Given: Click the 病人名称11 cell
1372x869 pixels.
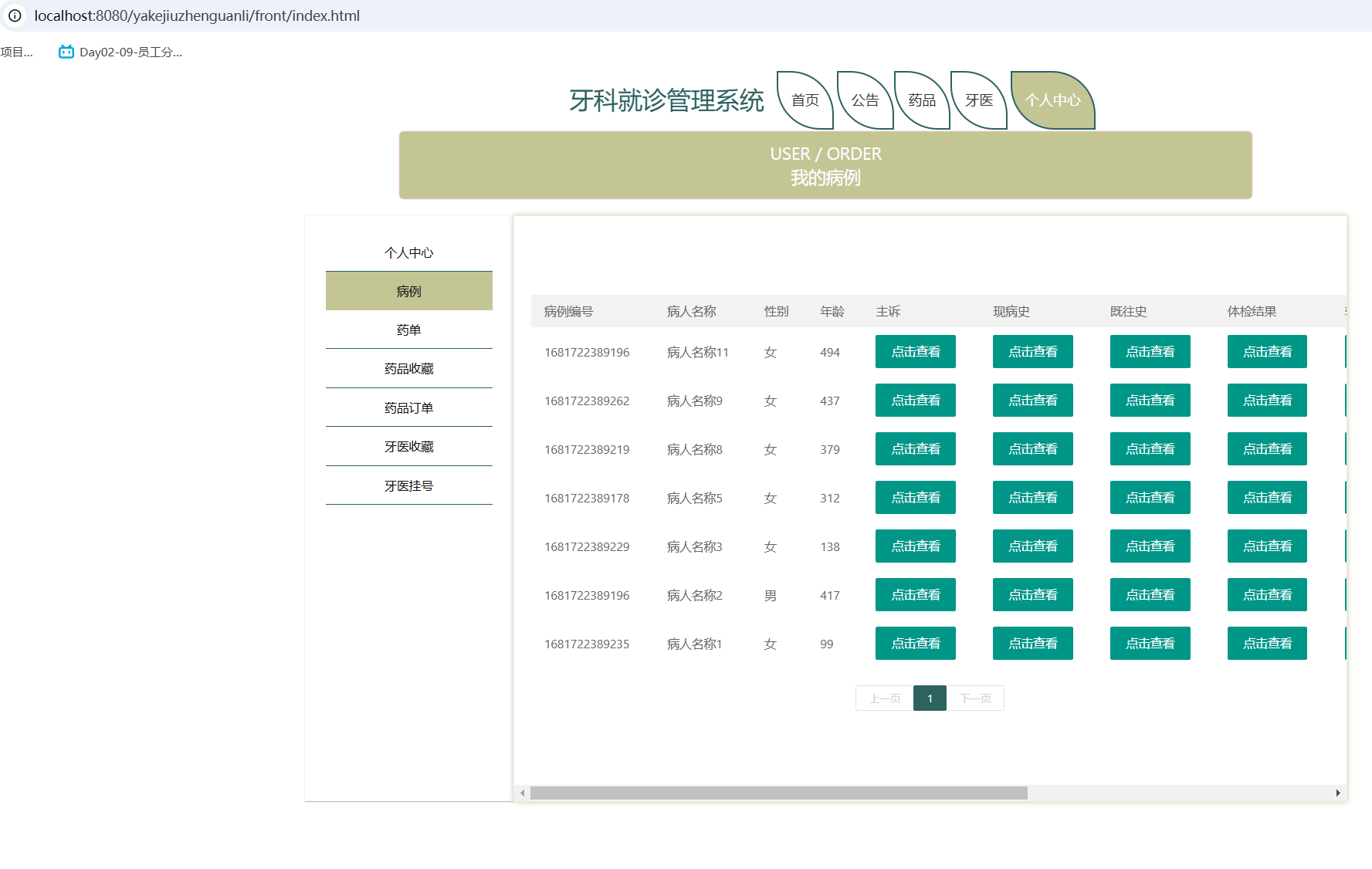Looking at the screenshot, I should click(x=698, y=353).
